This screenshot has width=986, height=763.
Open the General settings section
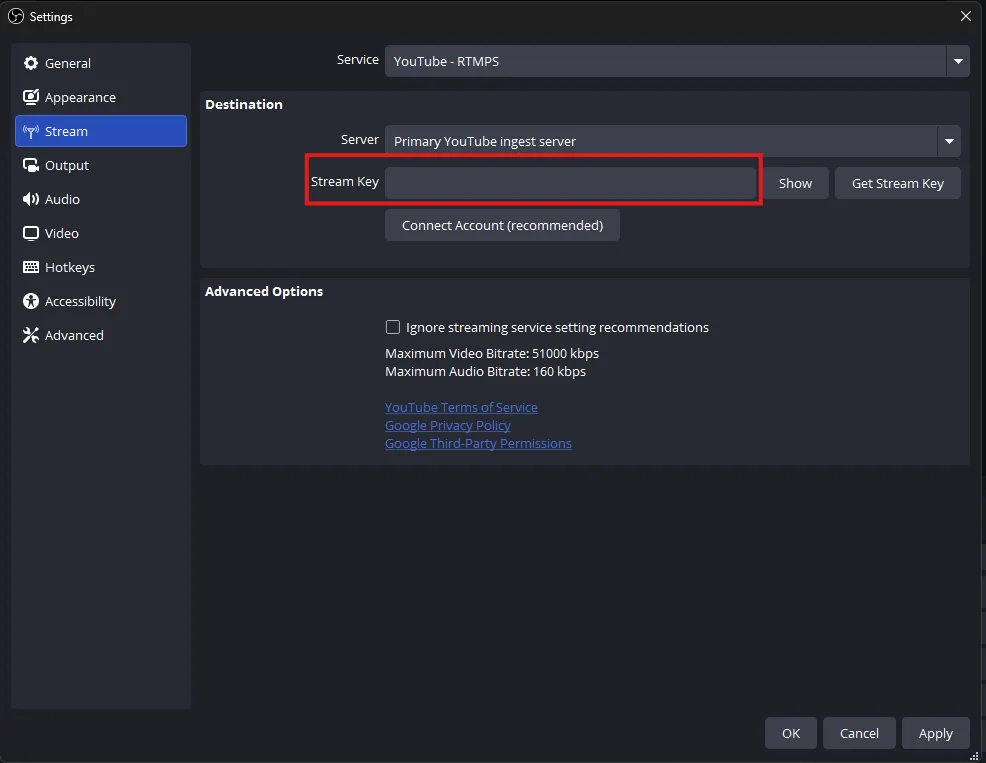[x=66, y=63]
